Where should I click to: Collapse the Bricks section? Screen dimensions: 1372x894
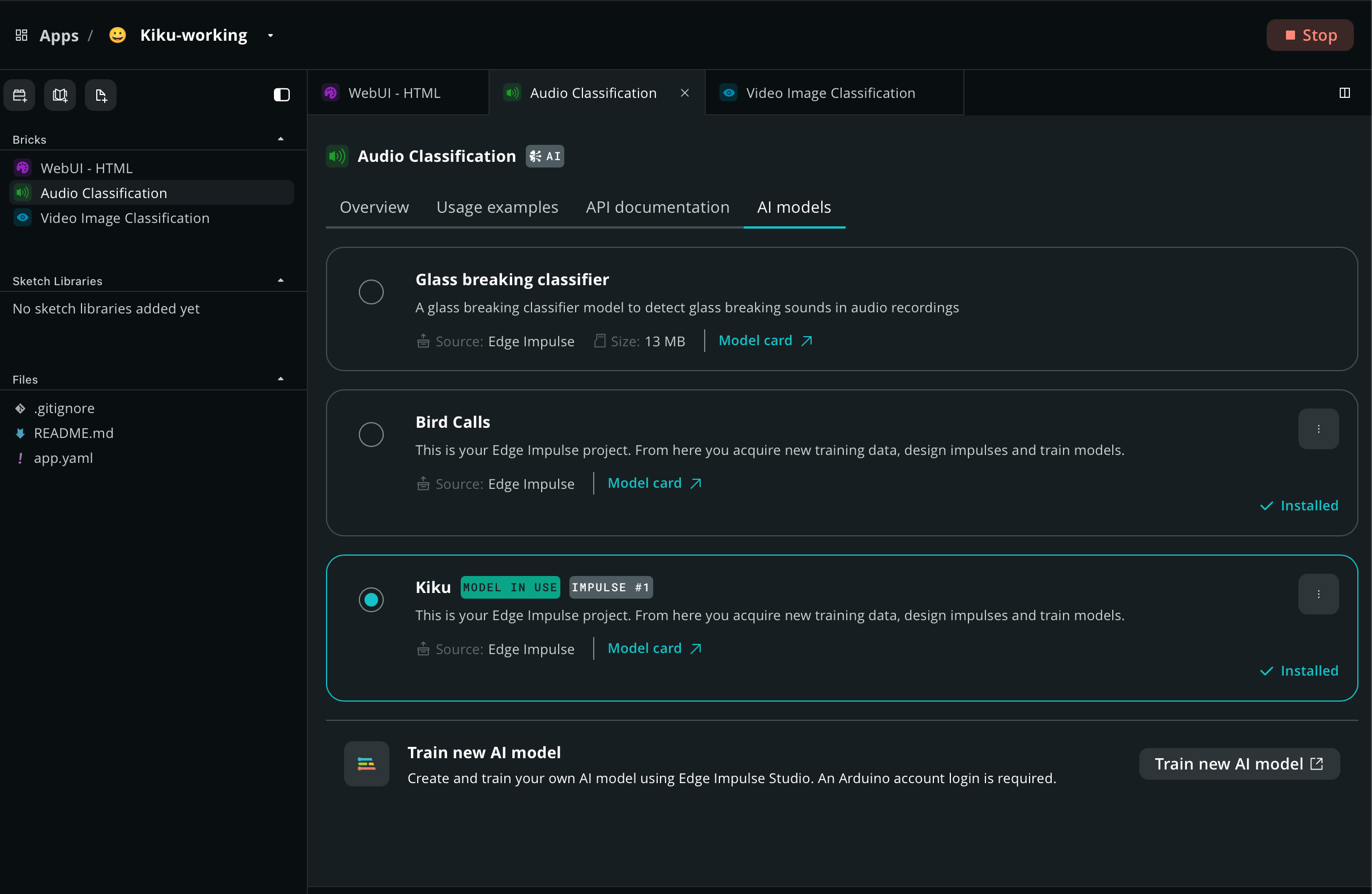[281, 139]
